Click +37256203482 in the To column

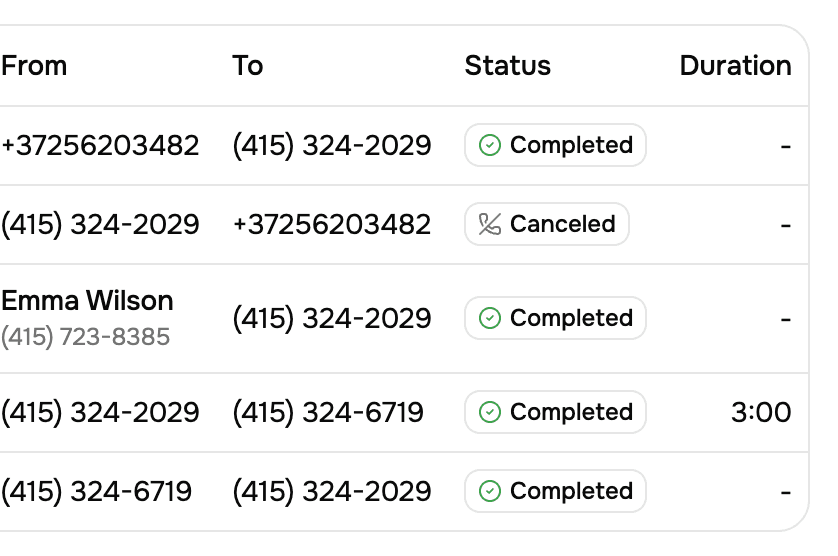click(331, 224)
